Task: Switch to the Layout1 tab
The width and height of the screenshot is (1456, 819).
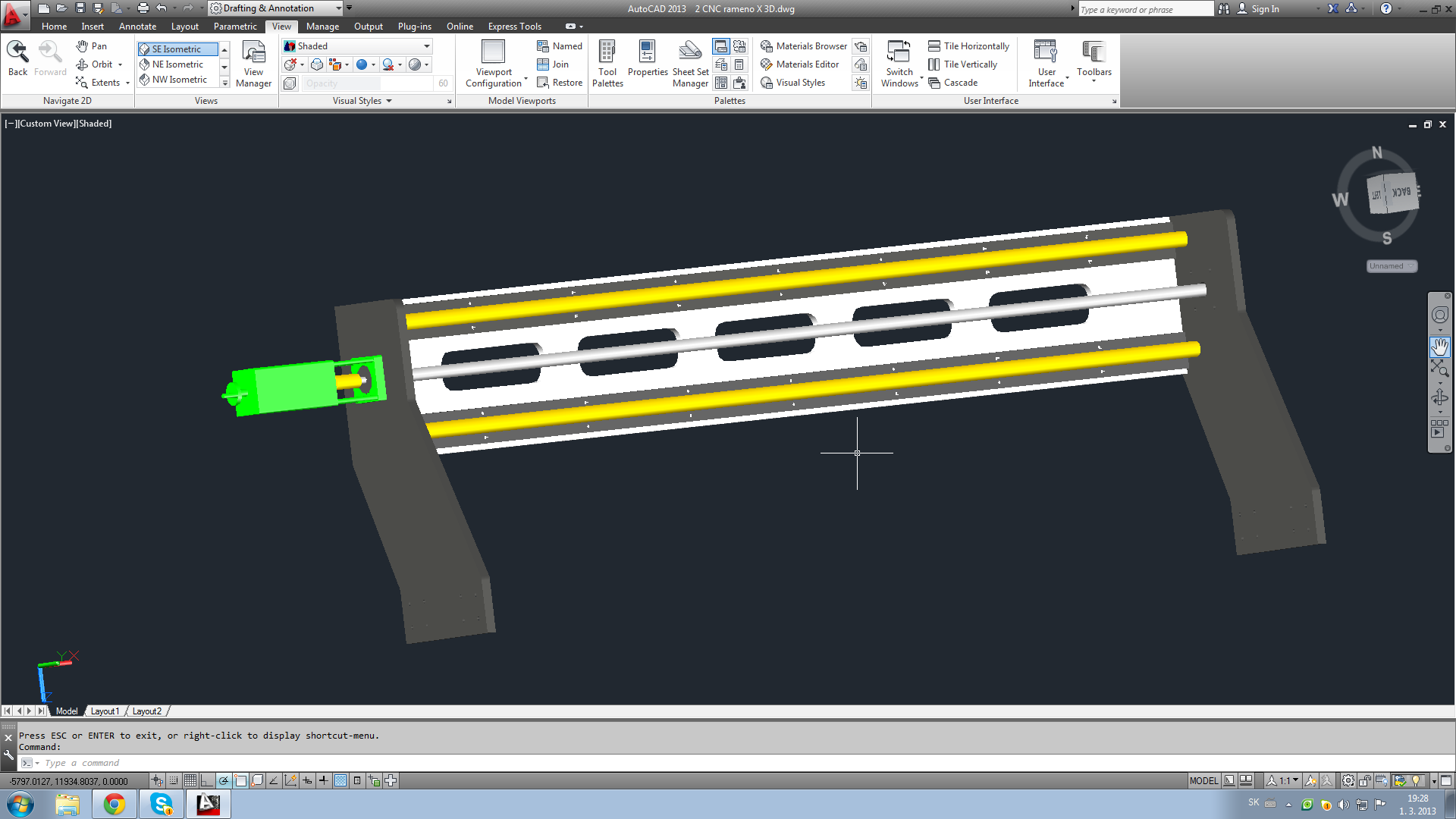Action: pyautogui.click(x=105, y=711)
